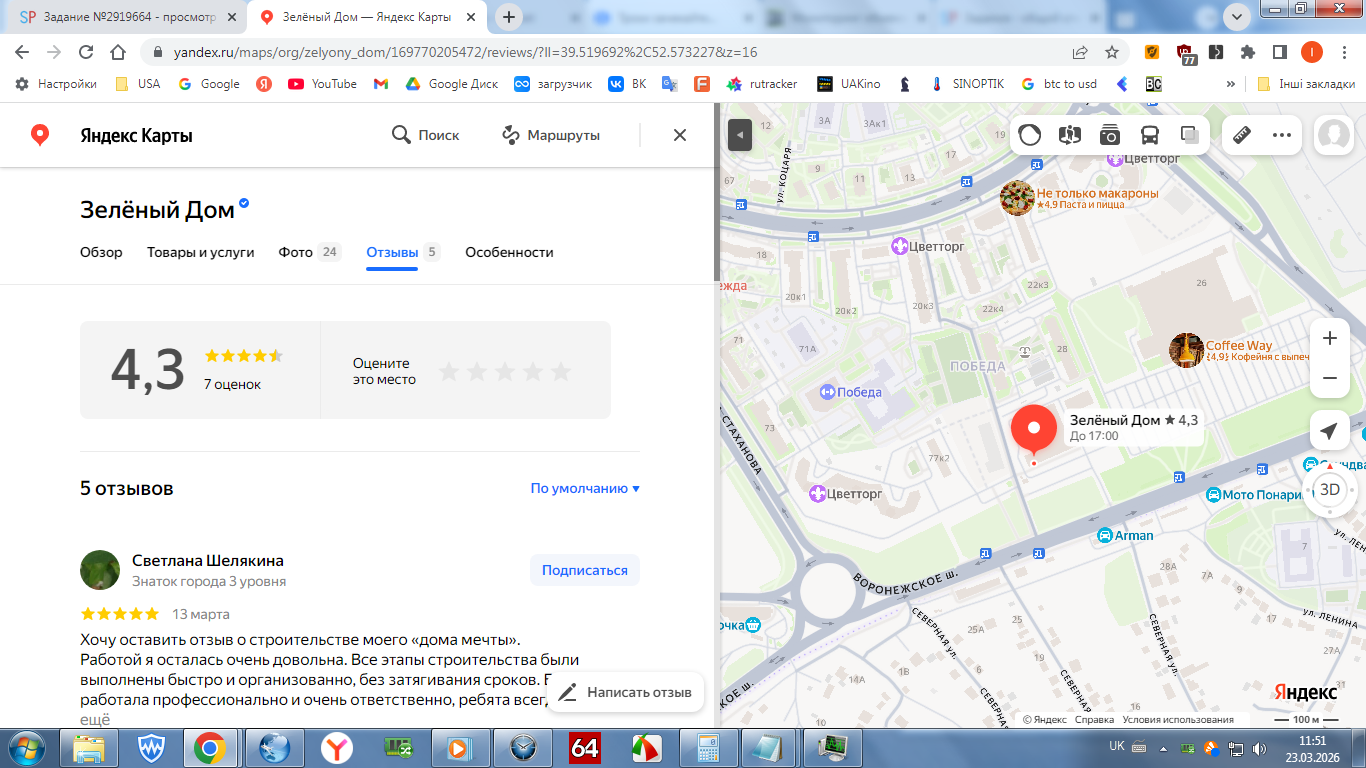The height and width of the screenshot is (768, 1366).
Task: Open map layers selector icon
Action: [1189, 135]
